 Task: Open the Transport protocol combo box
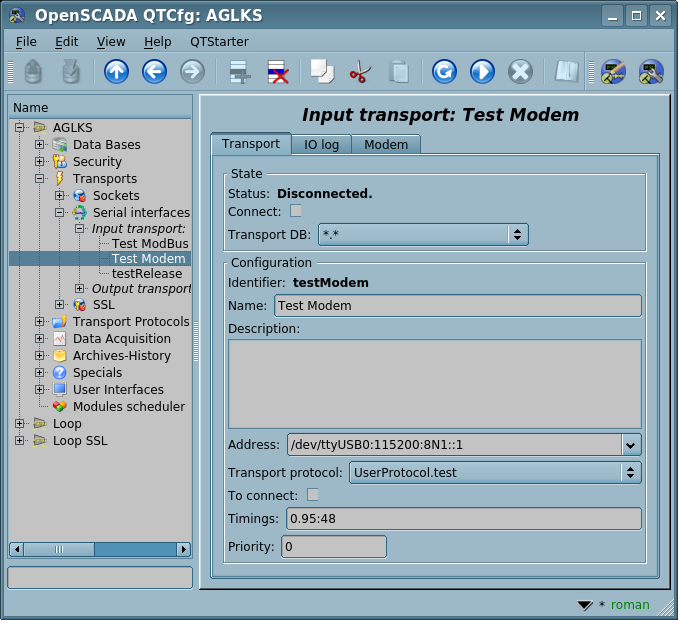[x=495, y=473]
